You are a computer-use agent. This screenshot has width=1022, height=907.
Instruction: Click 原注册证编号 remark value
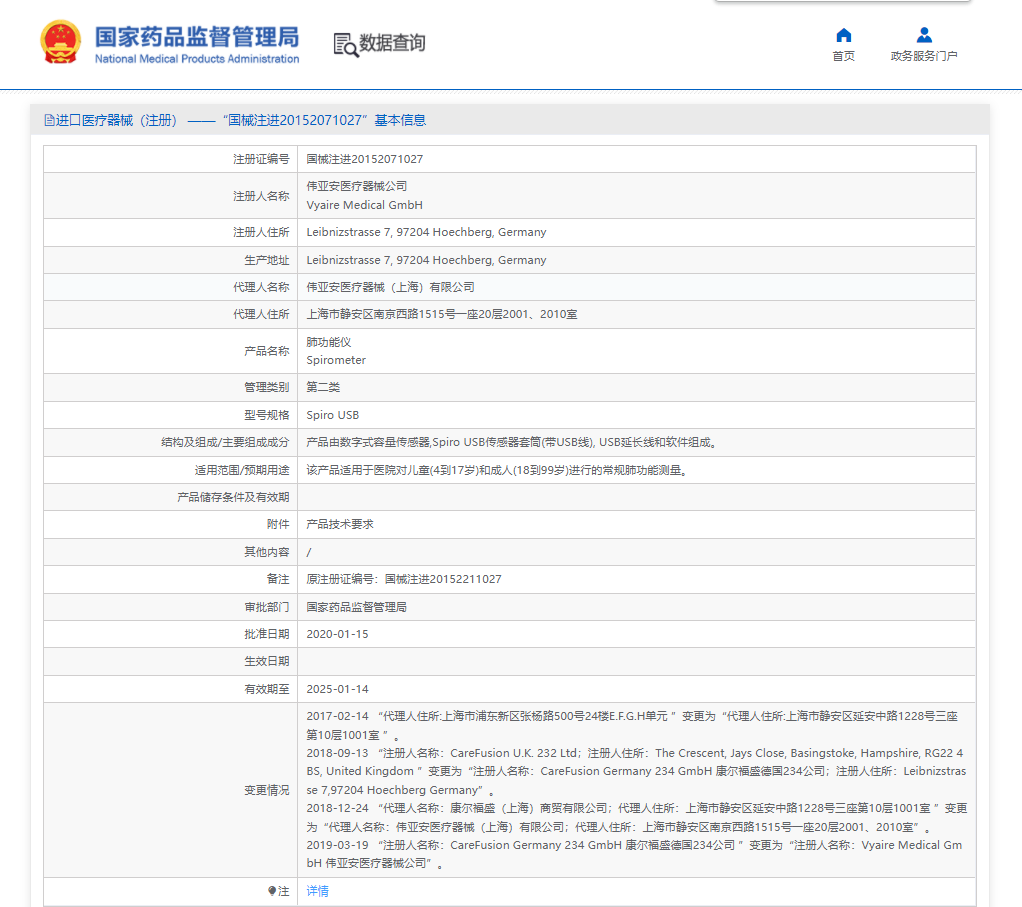404,579
